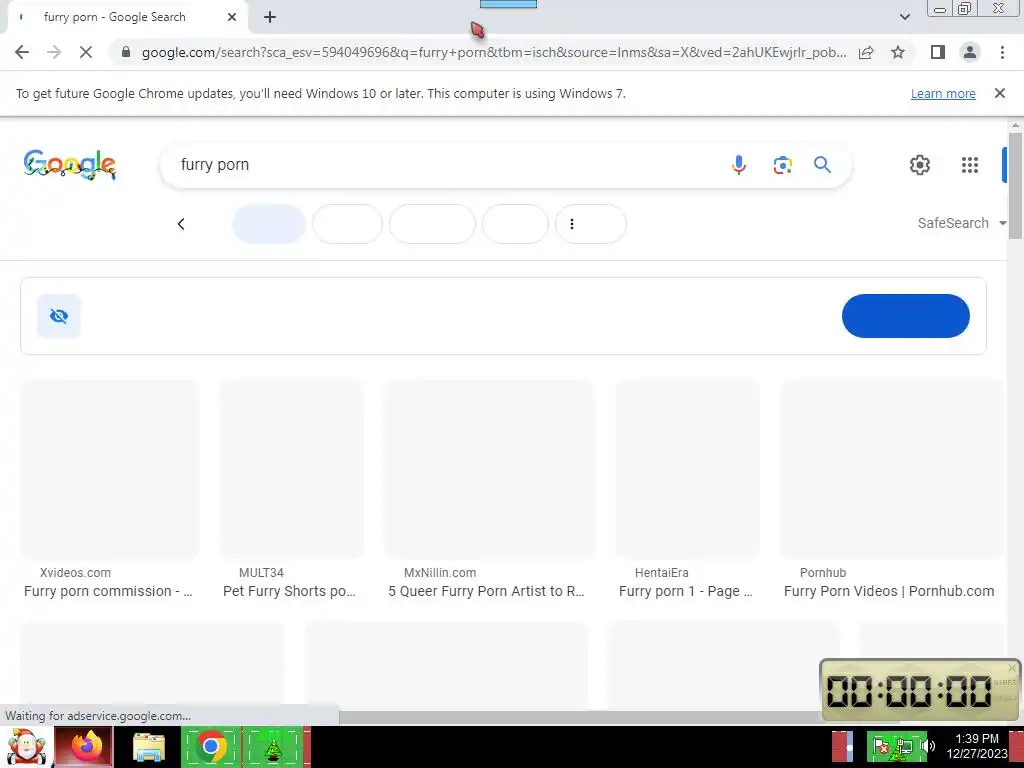Image resolution: width=1024 pixels, height=768 pixels.
Task: Click the Pornhub source label
Action: coord(823,573)
